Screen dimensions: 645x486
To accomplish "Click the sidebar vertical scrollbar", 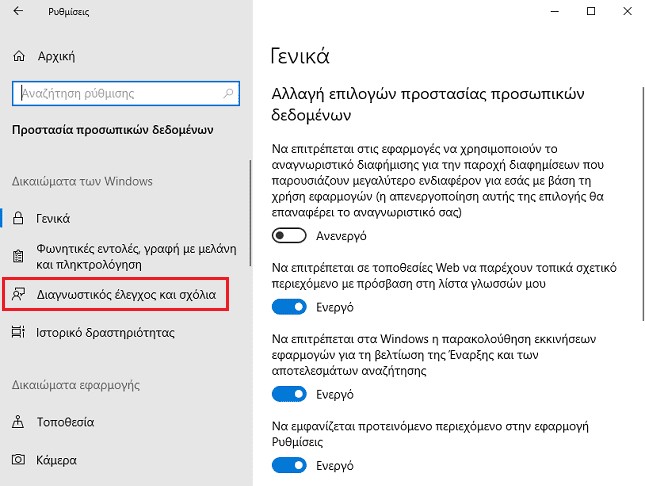I will point(250,213).
